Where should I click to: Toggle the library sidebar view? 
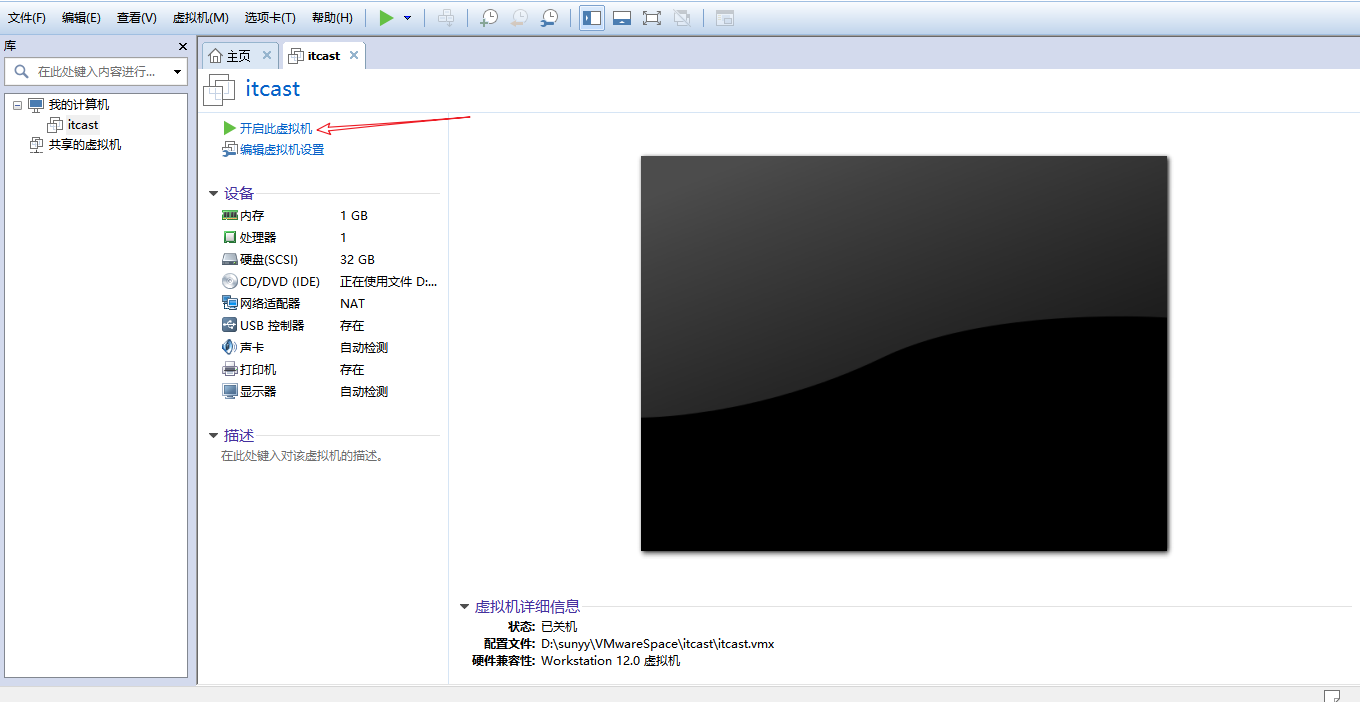(x=592, y=18)
